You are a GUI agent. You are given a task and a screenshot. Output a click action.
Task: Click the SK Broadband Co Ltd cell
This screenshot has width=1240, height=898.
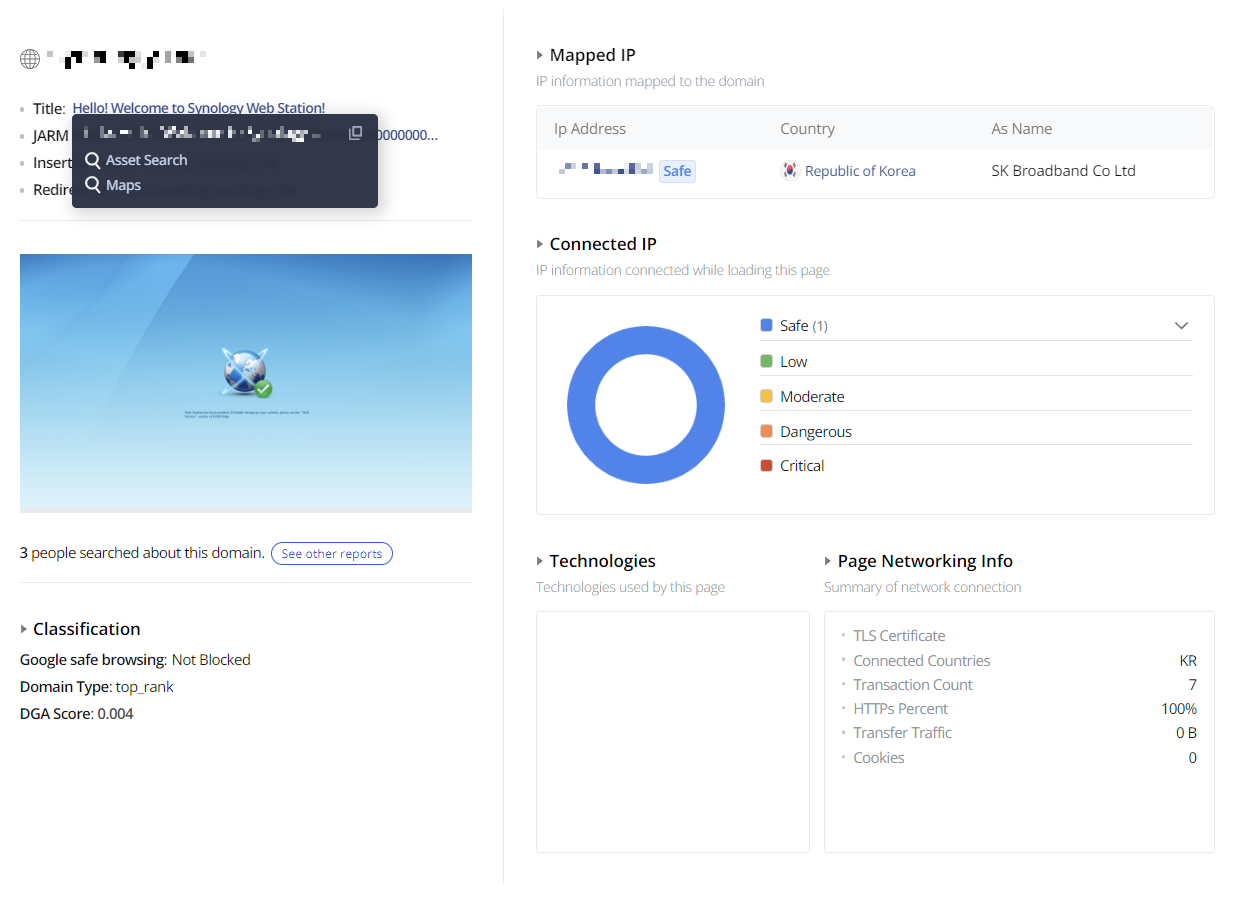coord(1063,171)
